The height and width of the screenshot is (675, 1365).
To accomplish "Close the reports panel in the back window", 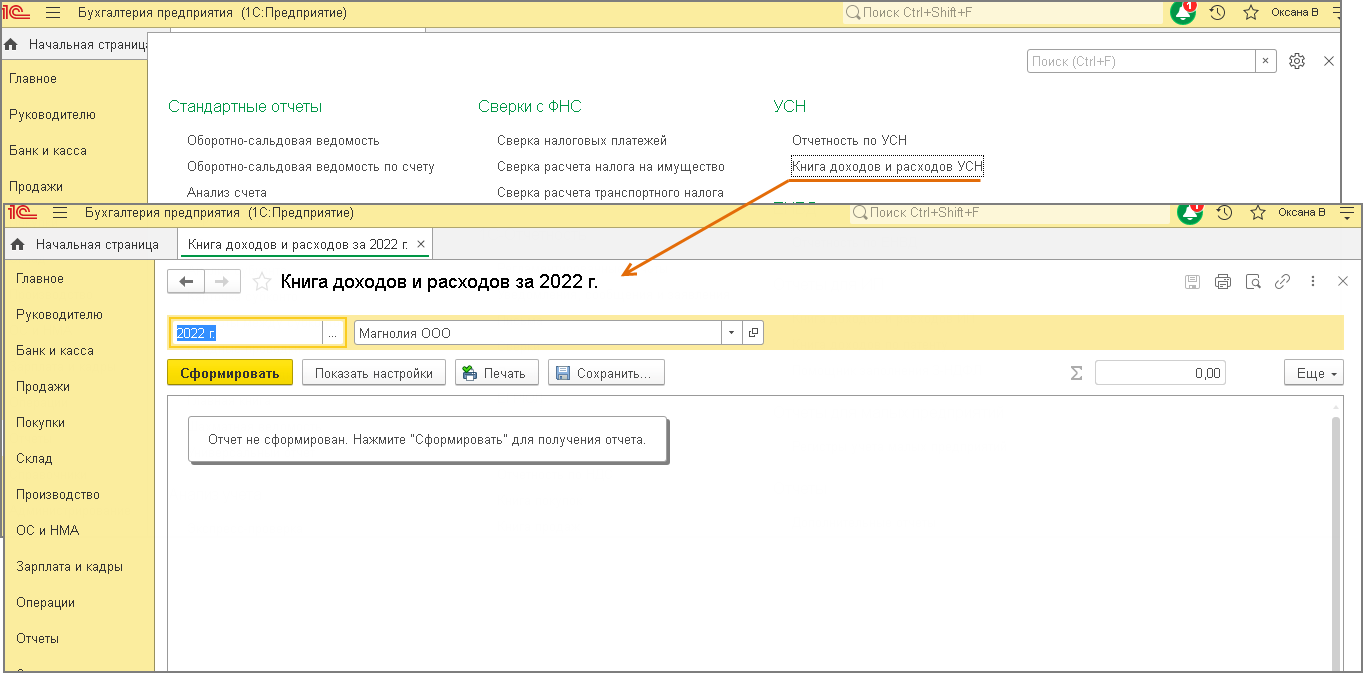I will pyautogui.click(x=1329, y=61).
